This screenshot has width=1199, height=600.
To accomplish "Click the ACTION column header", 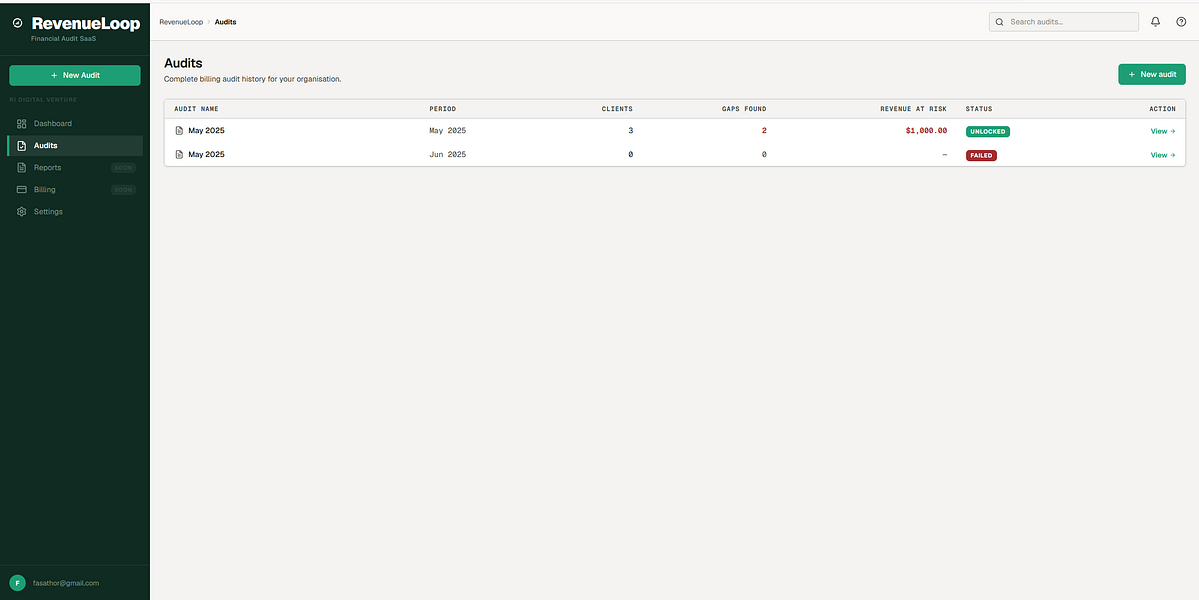I will 1162,109.
